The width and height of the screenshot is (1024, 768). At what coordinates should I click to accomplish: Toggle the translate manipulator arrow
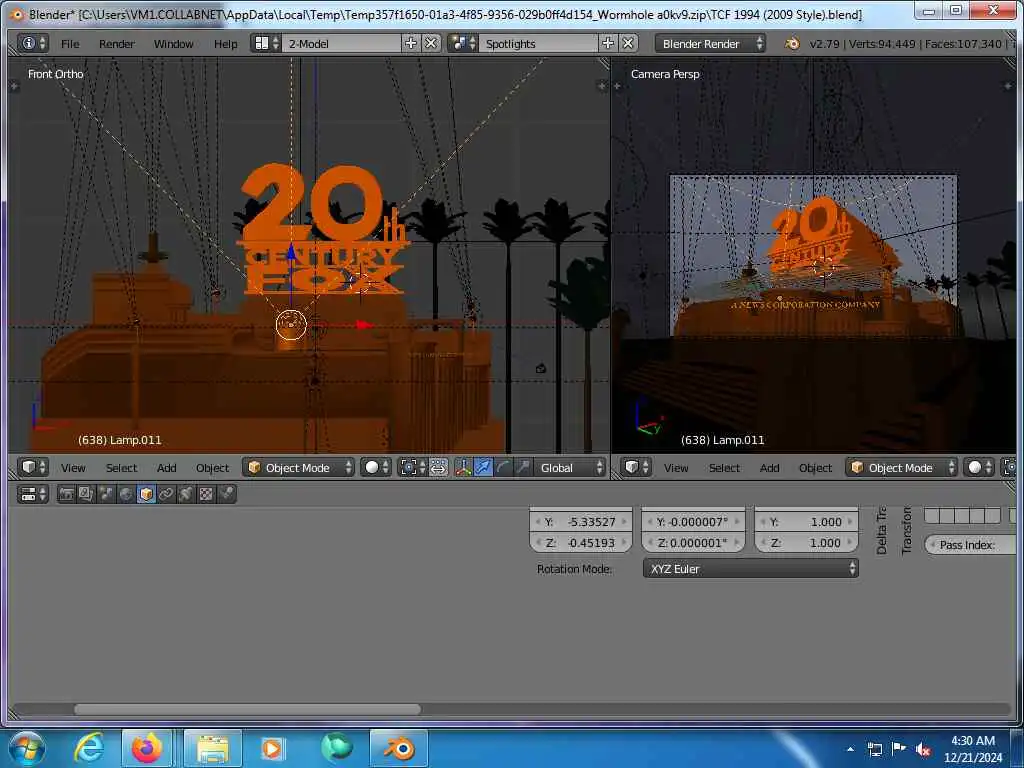(x=483, y=467)
